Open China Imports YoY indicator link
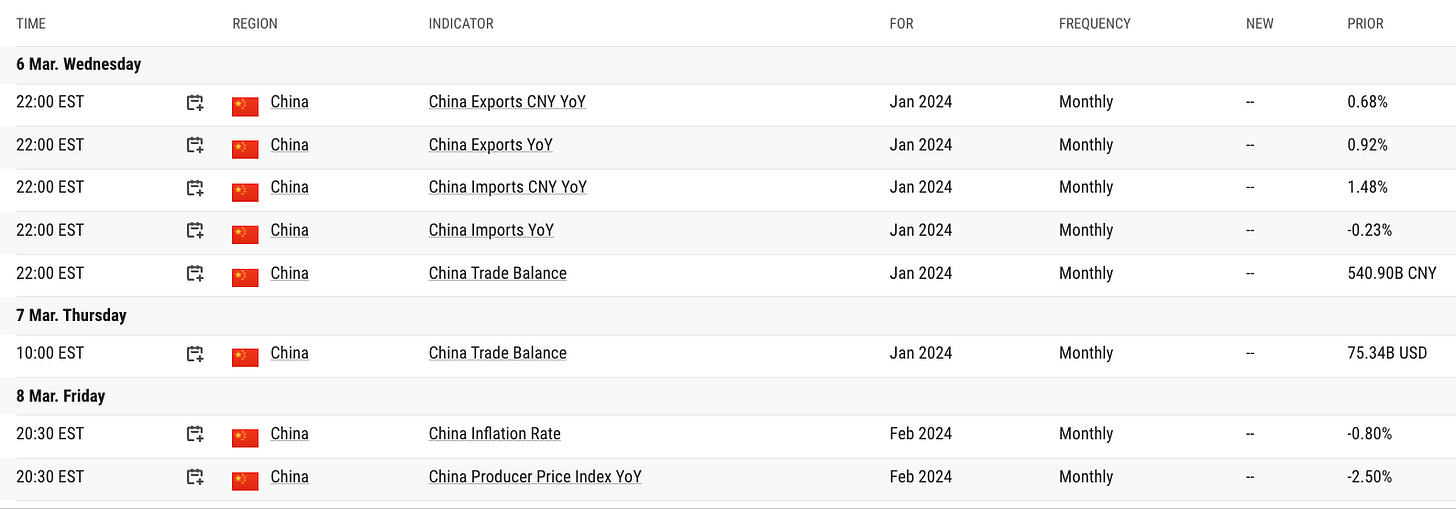Image resolution: width=1456 pixels, height=510 pixels. (x=491, y=230)
